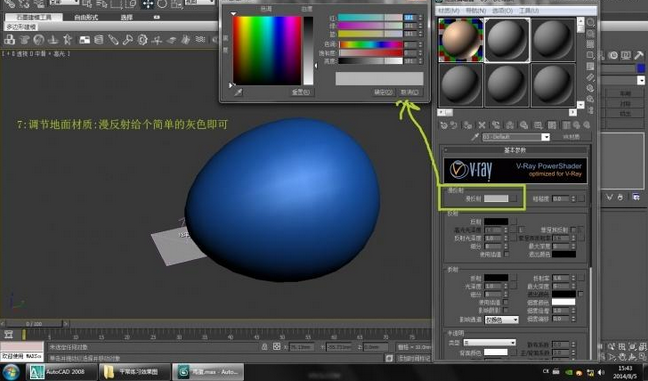This screenshot has height=381, width=648.
Task: Click the Windows Start orb
Action: pos(11,371)
